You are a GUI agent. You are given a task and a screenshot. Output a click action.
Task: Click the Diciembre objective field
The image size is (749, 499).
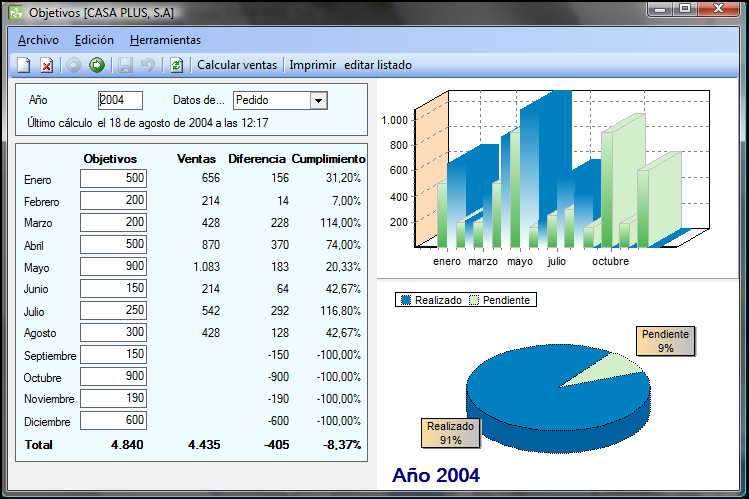point(113,420)
